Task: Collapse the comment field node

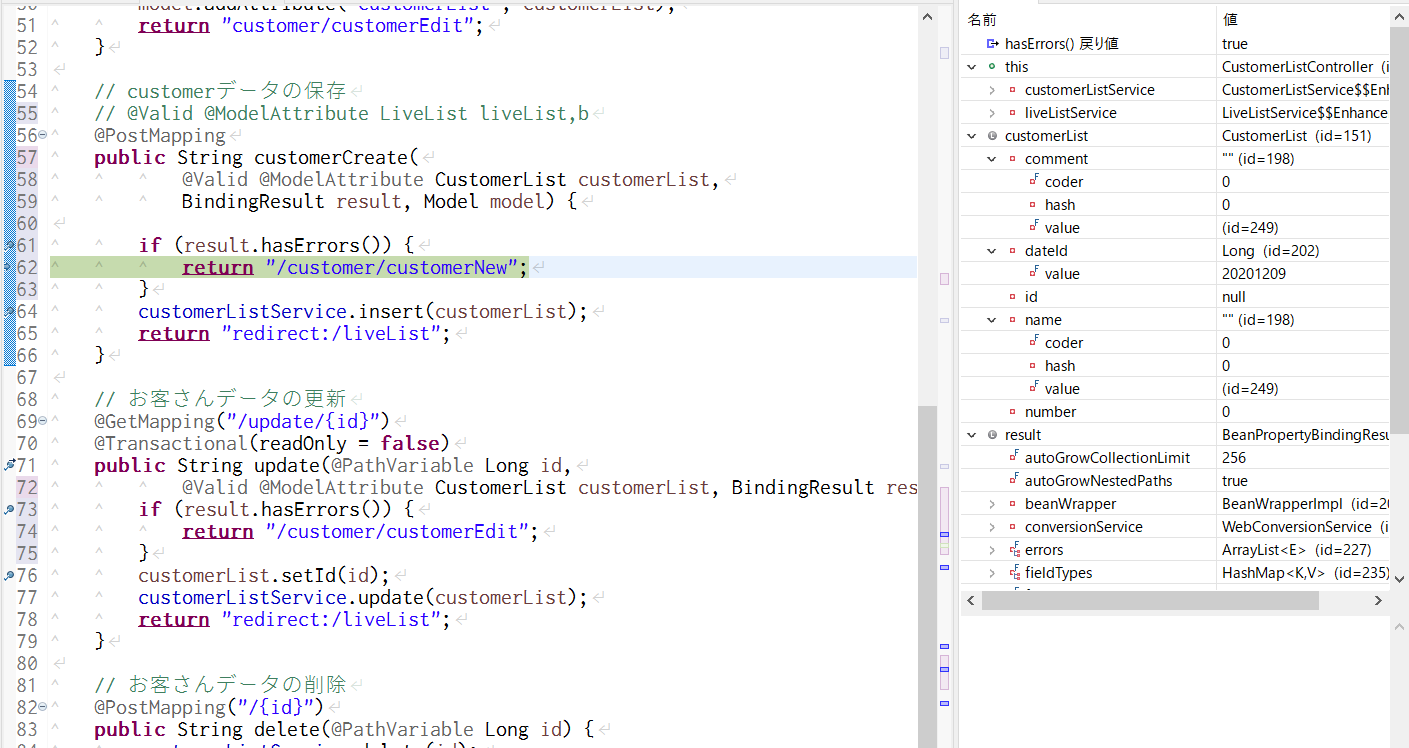Action: 991,159
